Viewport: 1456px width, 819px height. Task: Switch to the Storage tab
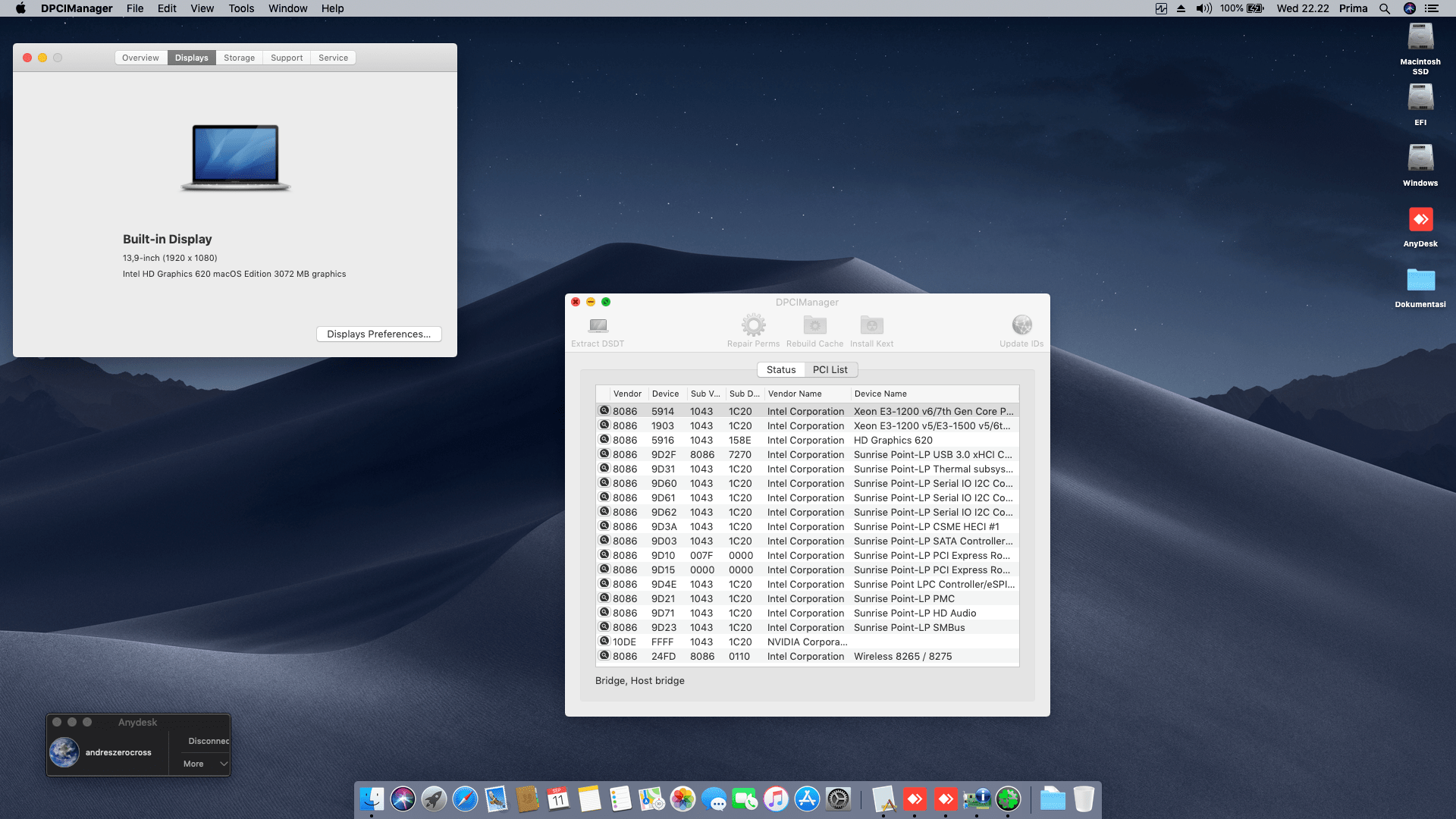pos(239,58)
